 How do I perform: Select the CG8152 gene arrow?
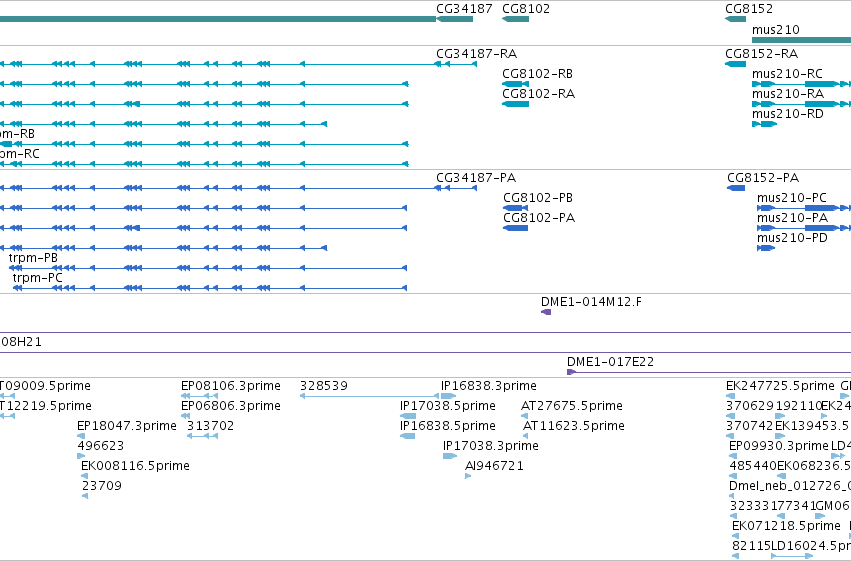pyautogui.click(x=735, y=19)
